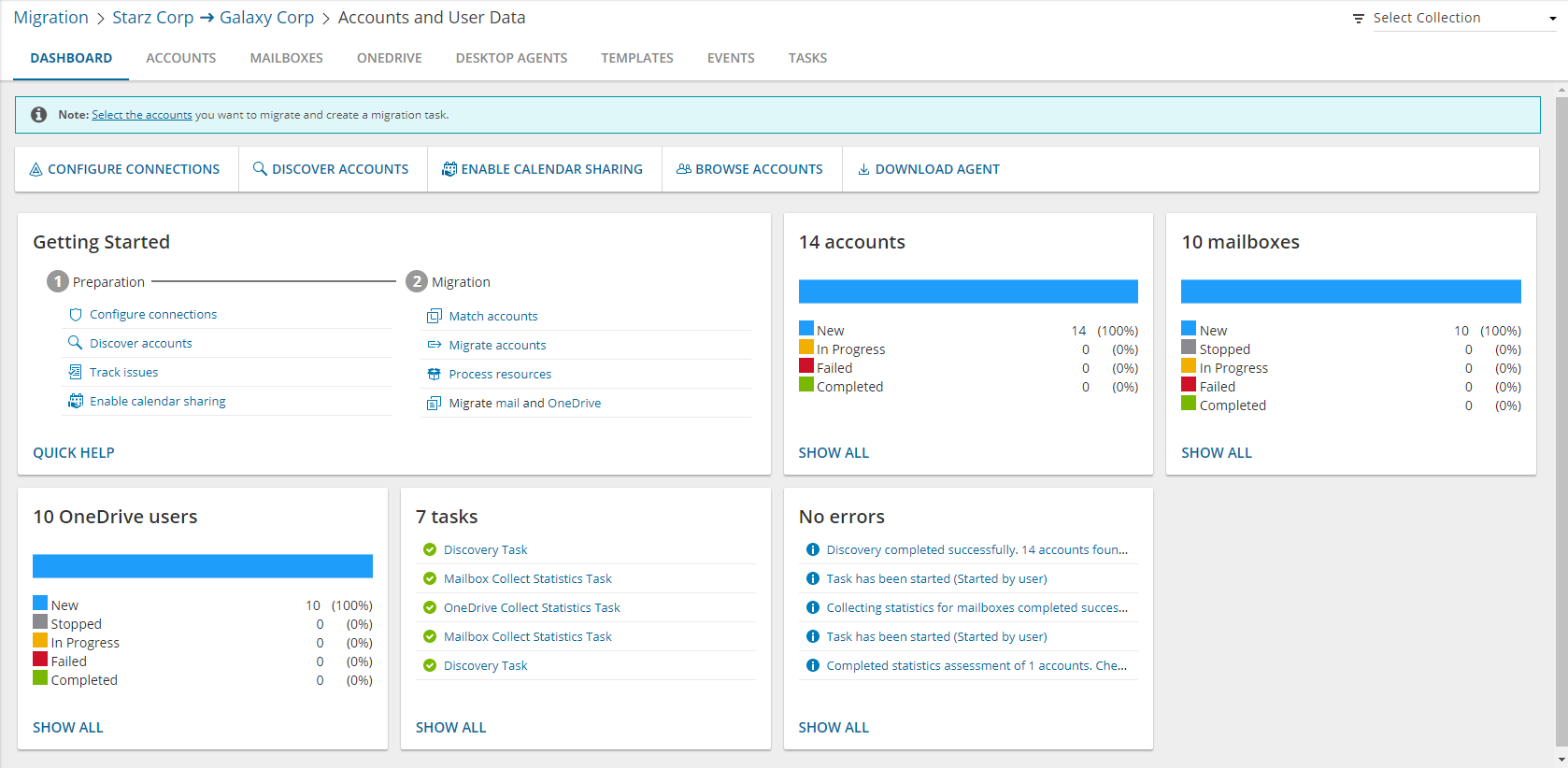This screenshot has height=768, width=1568.
Task: Open the Select Collection dropdown
Action: 1463,18
